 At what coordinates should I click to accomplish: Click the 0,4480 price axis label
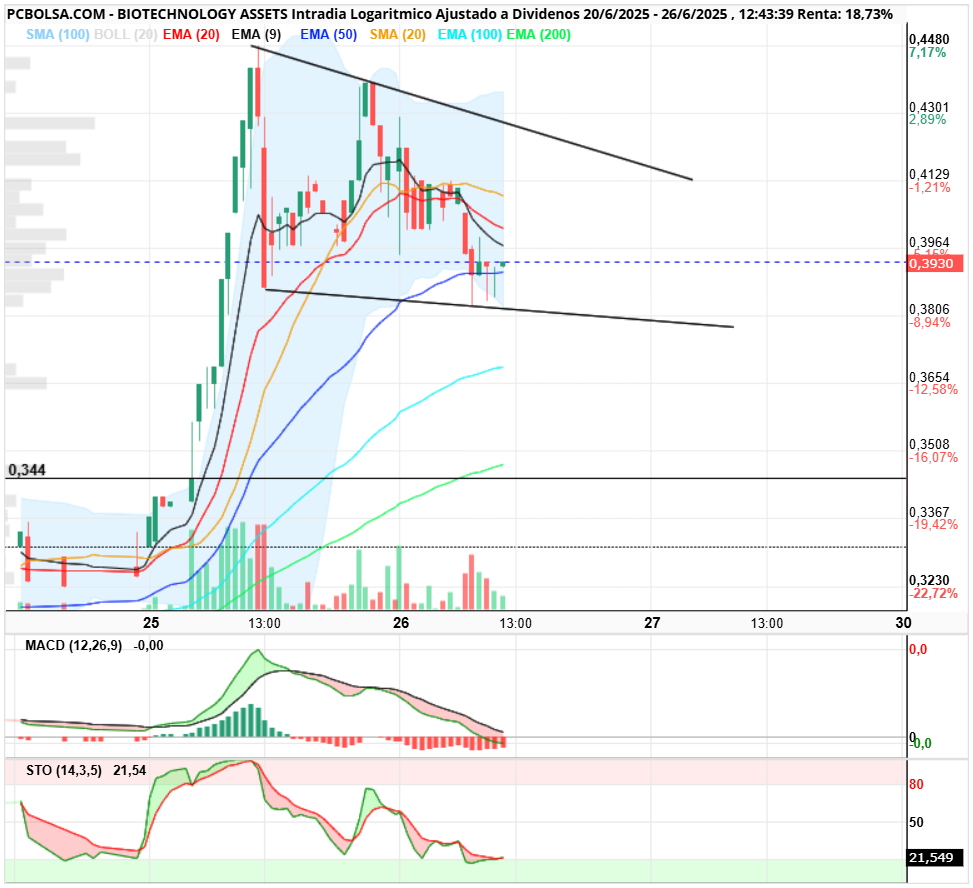929,39
